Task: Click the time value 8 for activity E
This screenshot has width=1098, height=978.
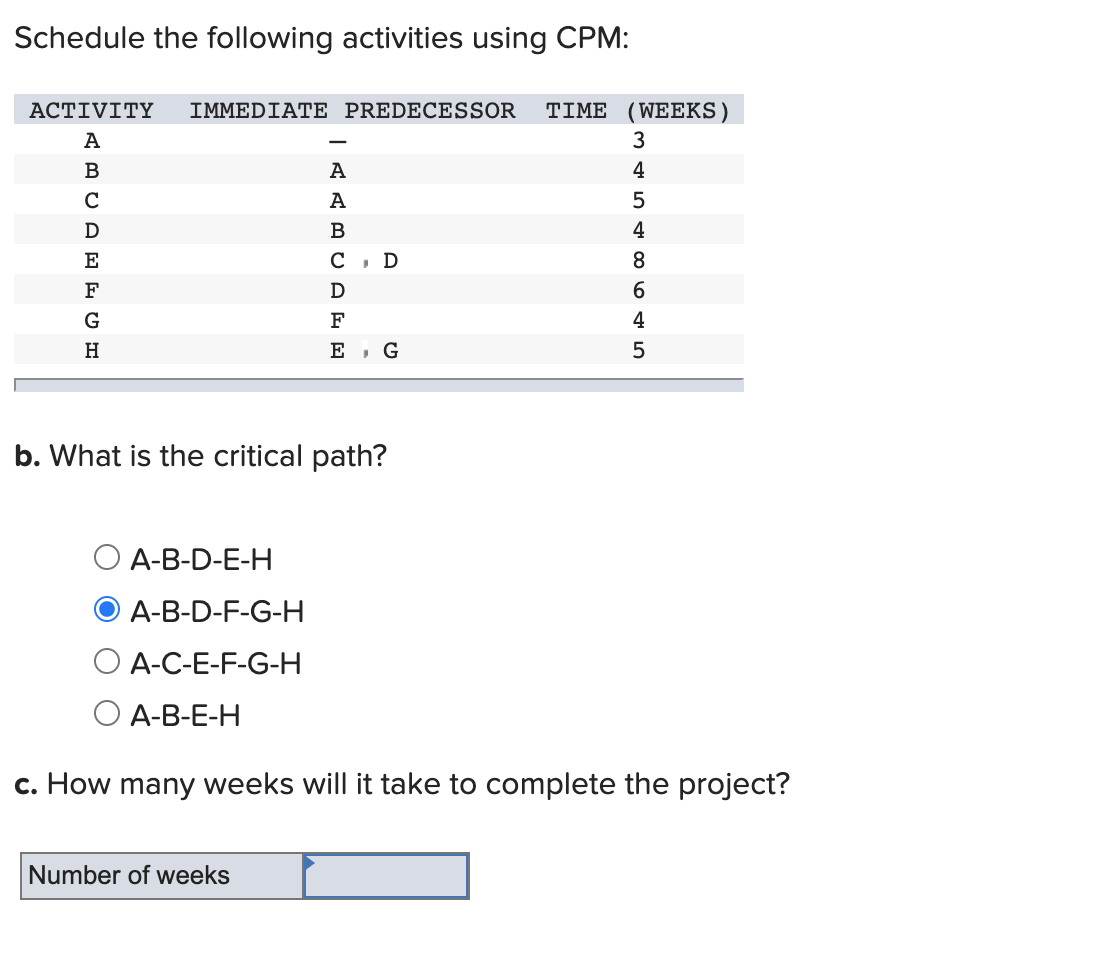Action: coord(638,260)
